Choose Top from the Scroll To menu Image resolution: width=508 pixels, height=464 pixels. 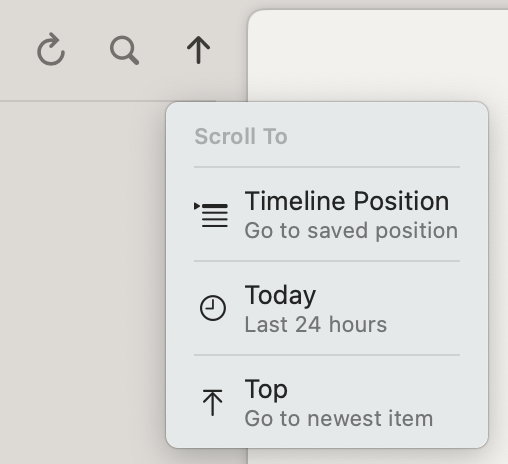pyautogui.click(x=327, y=402)
